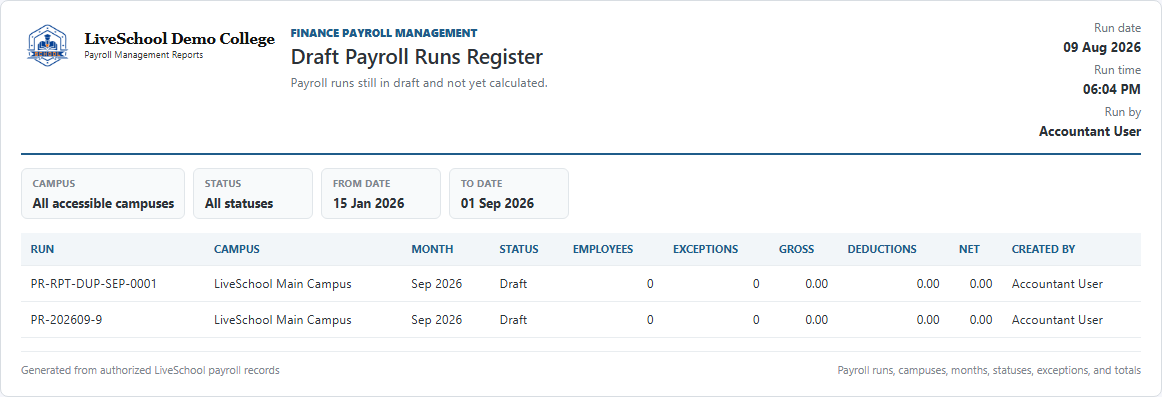Click the To Date 01 Sep 2026 box
The width and height of the screenshot is (1162, 397).
(x=508, y=193)
